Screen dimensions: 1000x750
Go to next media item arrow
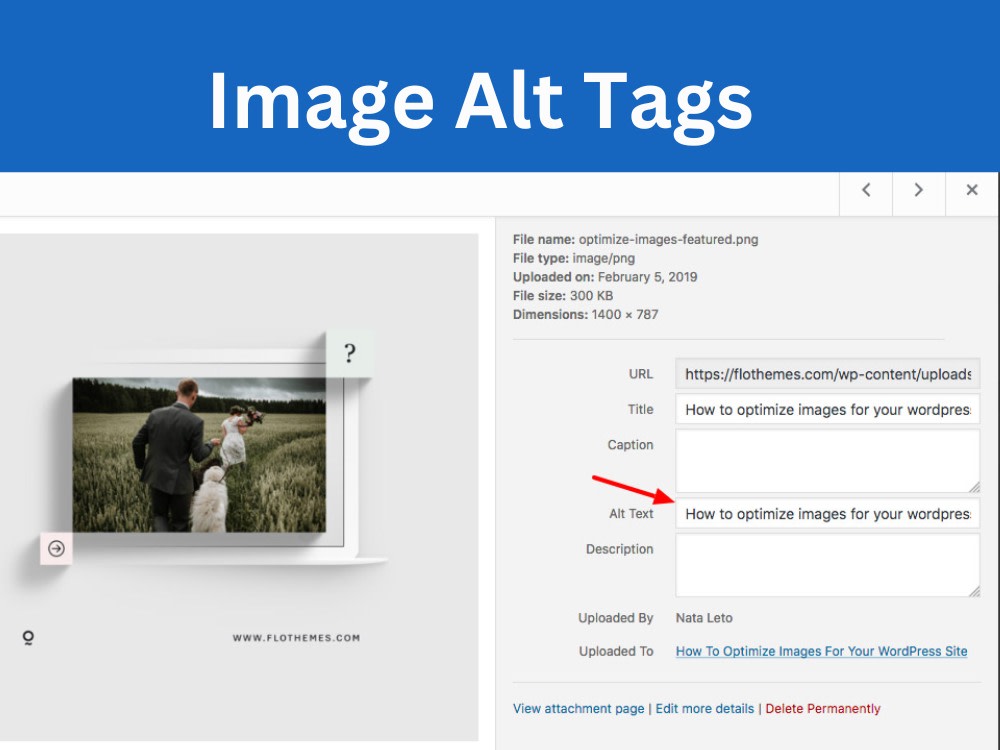click(918, 190)
